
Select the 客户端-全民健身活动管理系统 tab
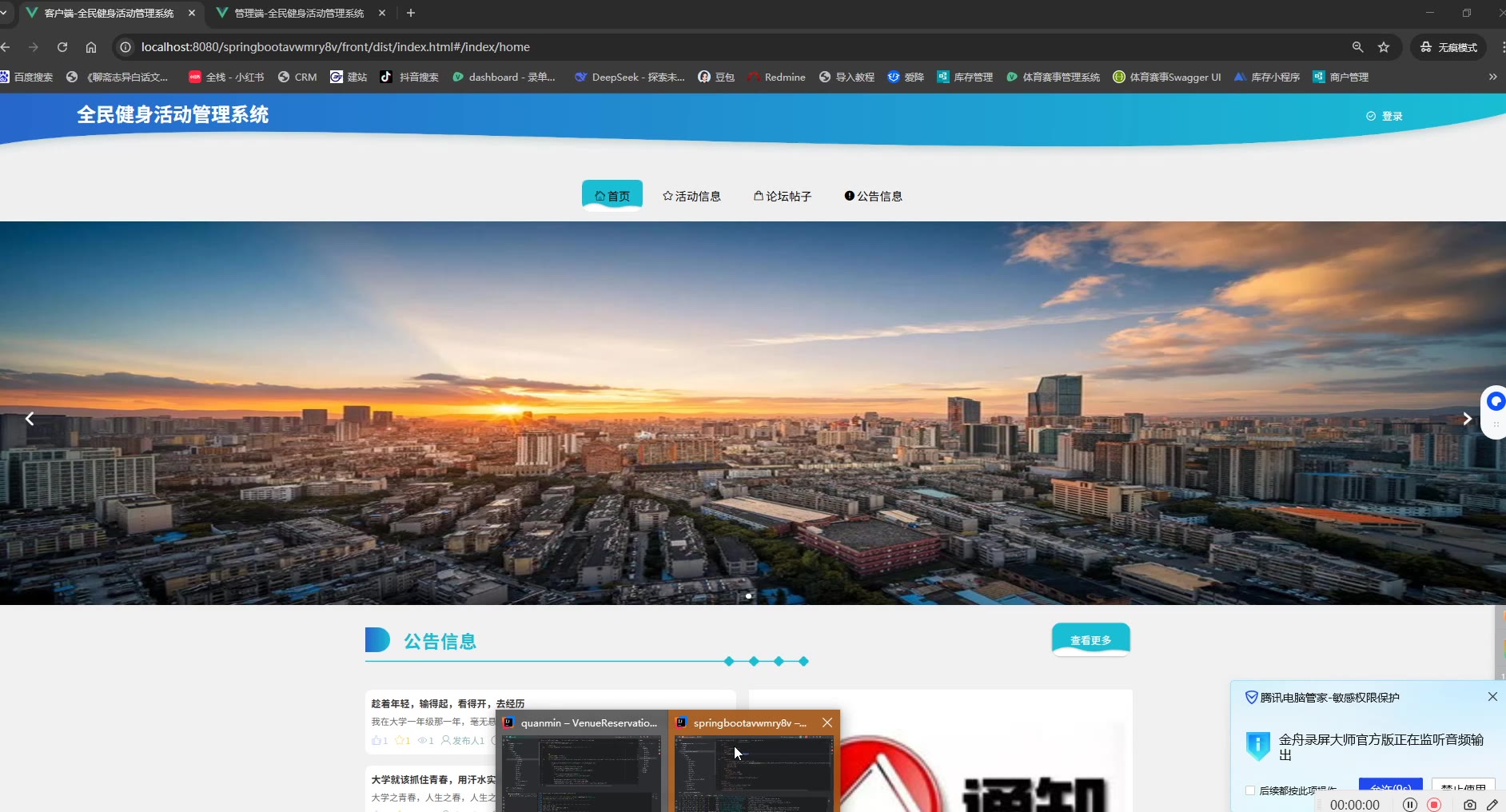pyautogui.click(x=109, y=13)
